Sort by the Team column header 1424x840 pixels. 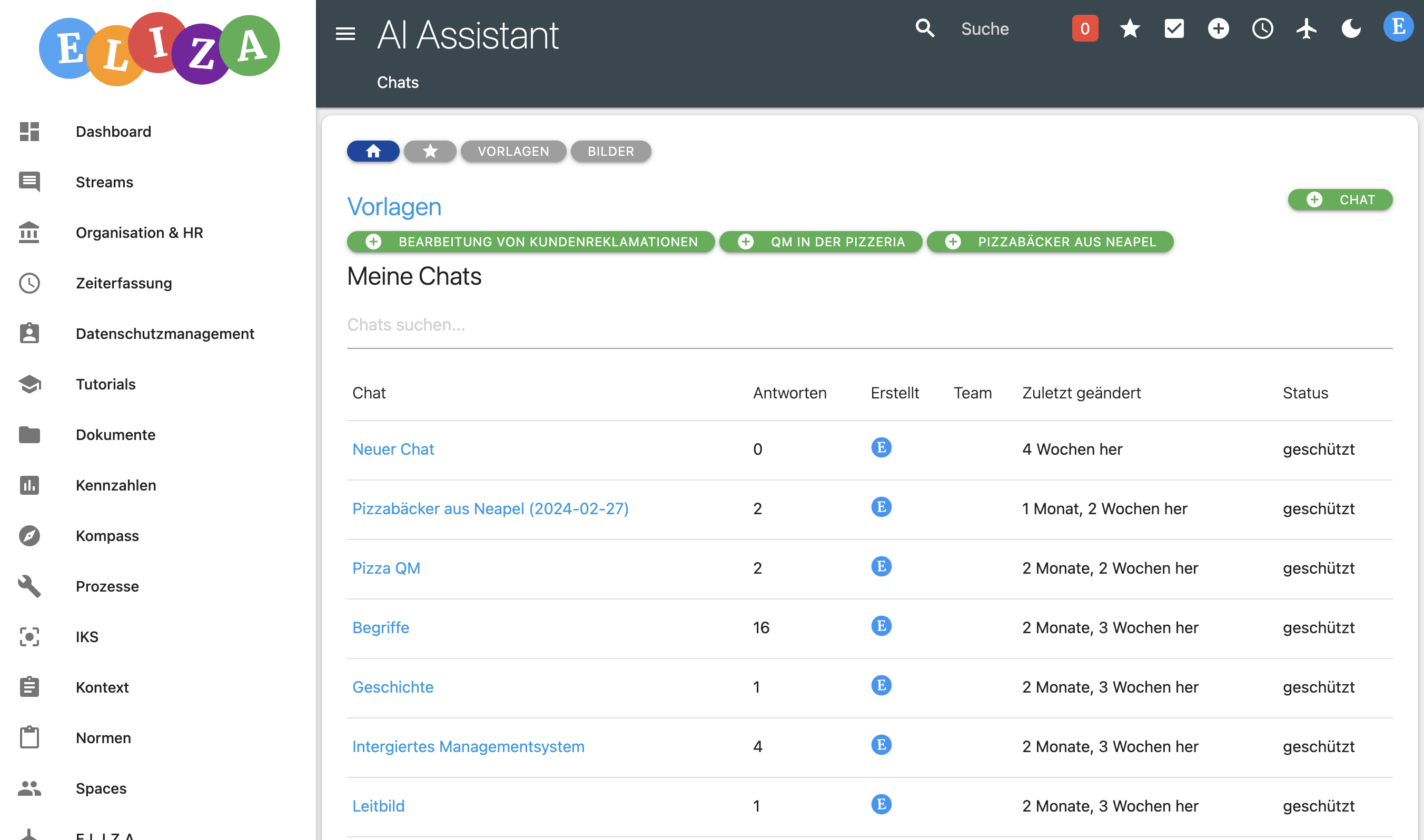tap(972, 392)
